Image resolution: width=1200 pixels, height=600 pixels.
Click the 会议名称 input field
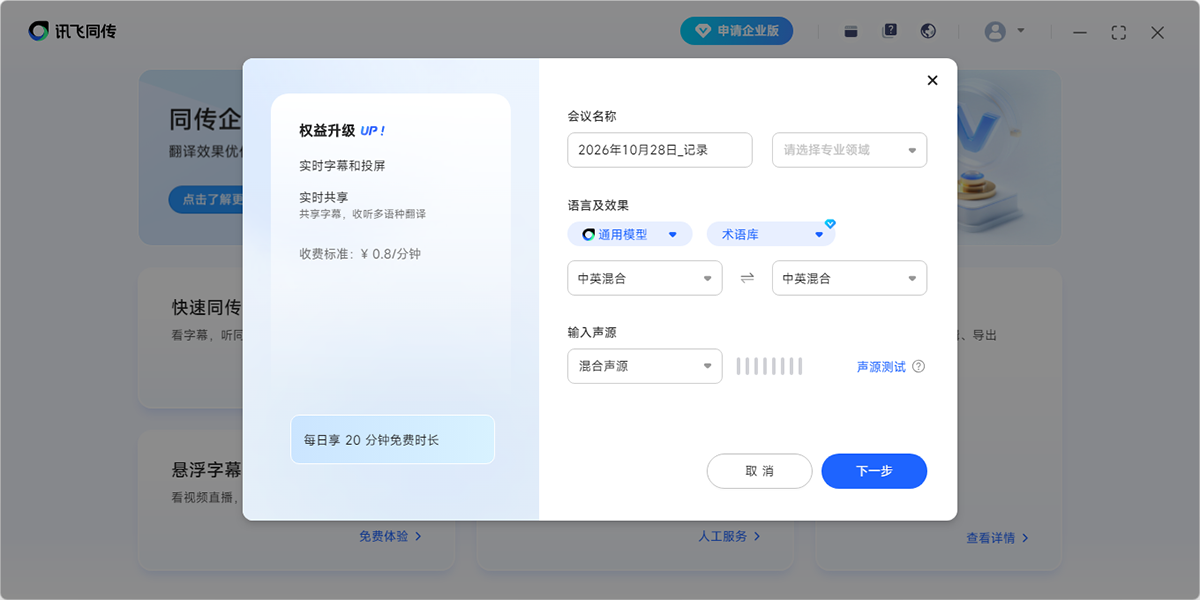point(660,150)
